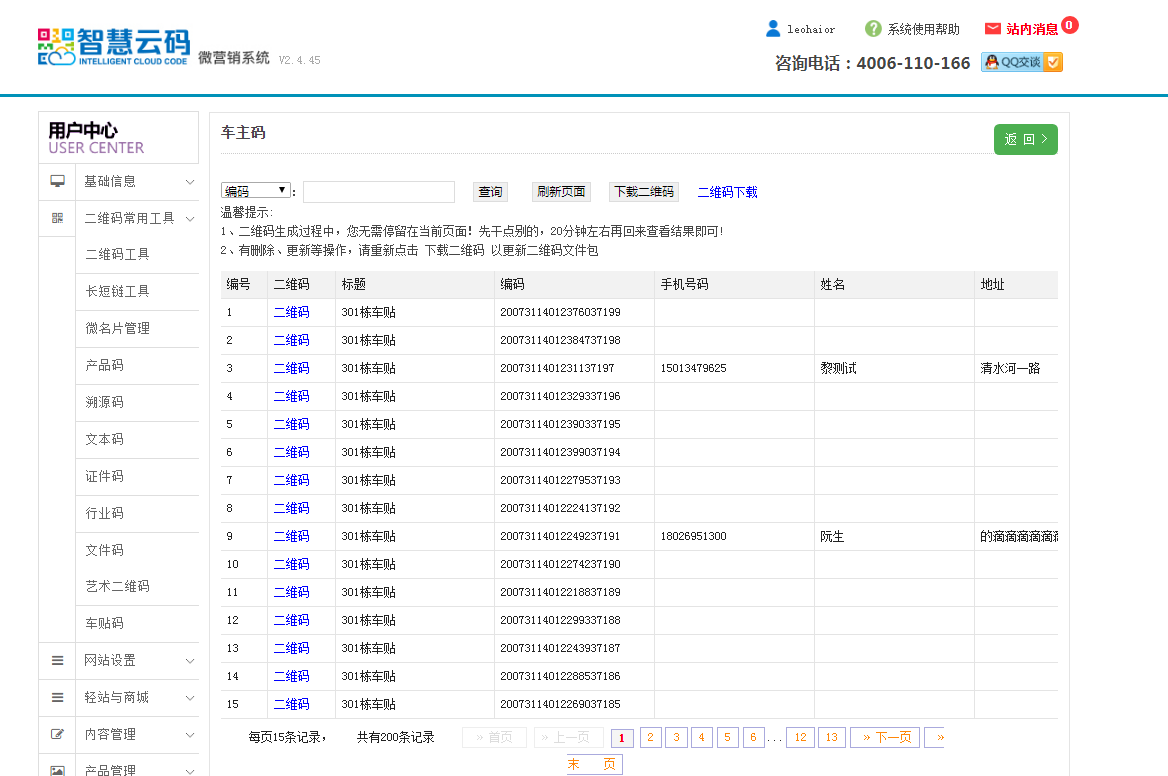Open the 编码 search field dropdown
The height and width of the screenshot is (776, 1168).
tap(256, 191)
